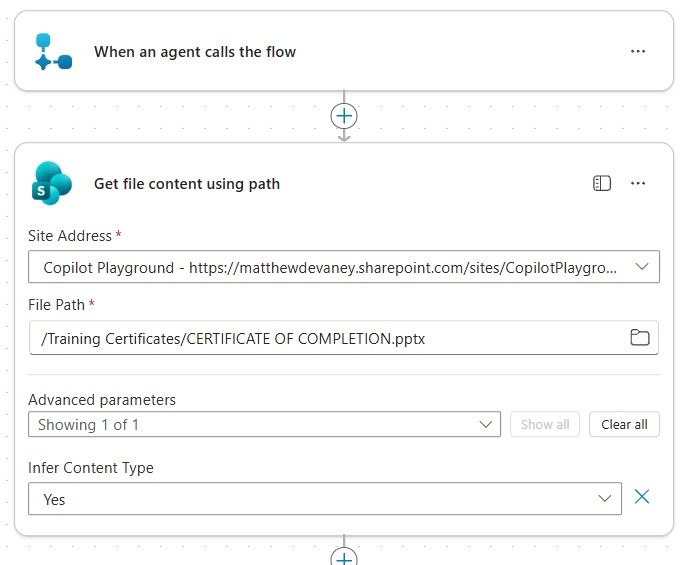Open the folder picker for File Path

[640, 338]
